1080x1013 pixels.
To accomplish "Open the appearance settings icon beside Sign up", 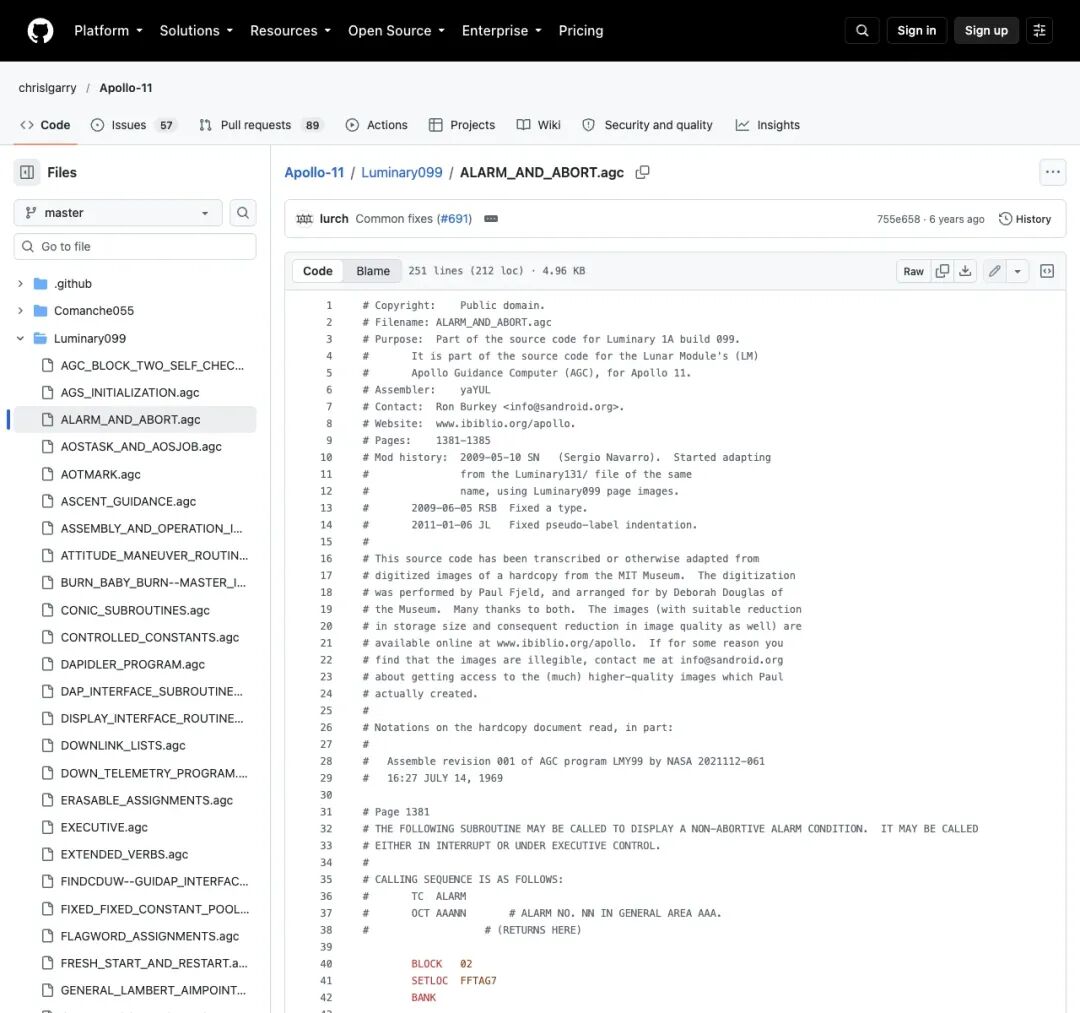I will 1039,31.
